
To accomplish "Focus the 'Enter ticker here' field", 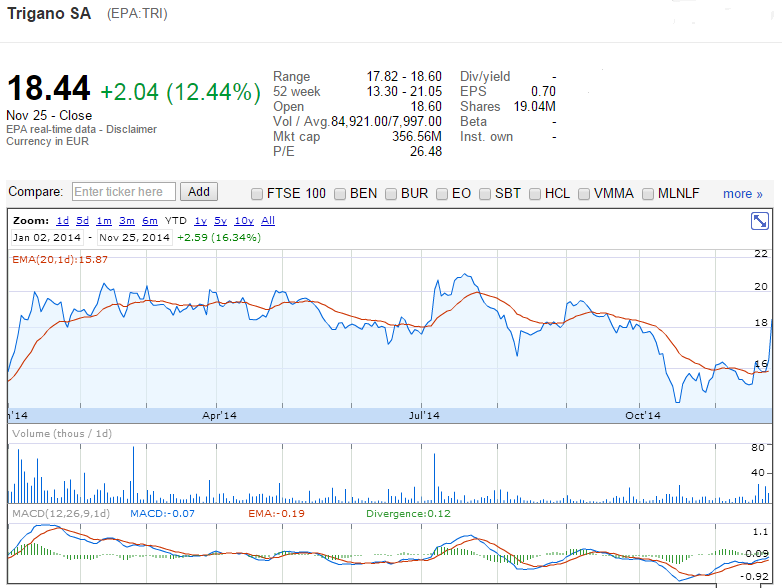I will (124, 192).
